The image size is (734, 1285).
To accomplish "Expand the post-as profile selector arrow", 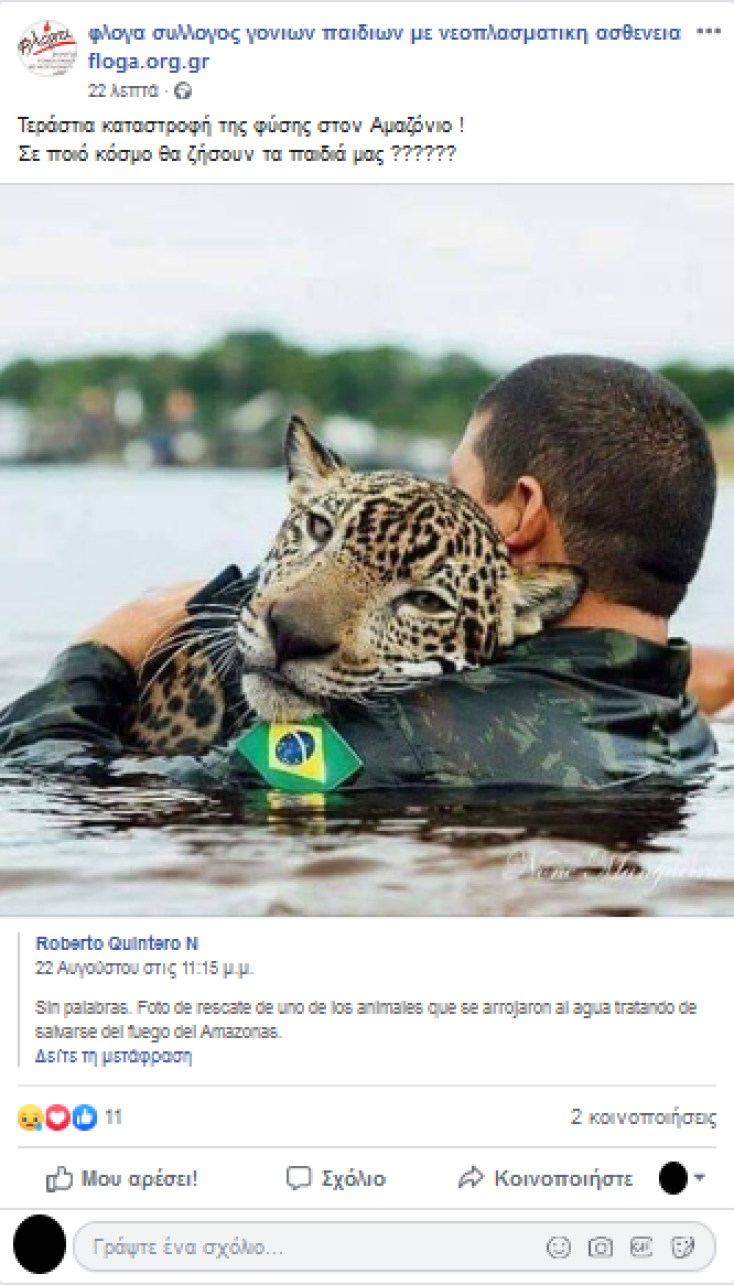I will click(699, 1179).
